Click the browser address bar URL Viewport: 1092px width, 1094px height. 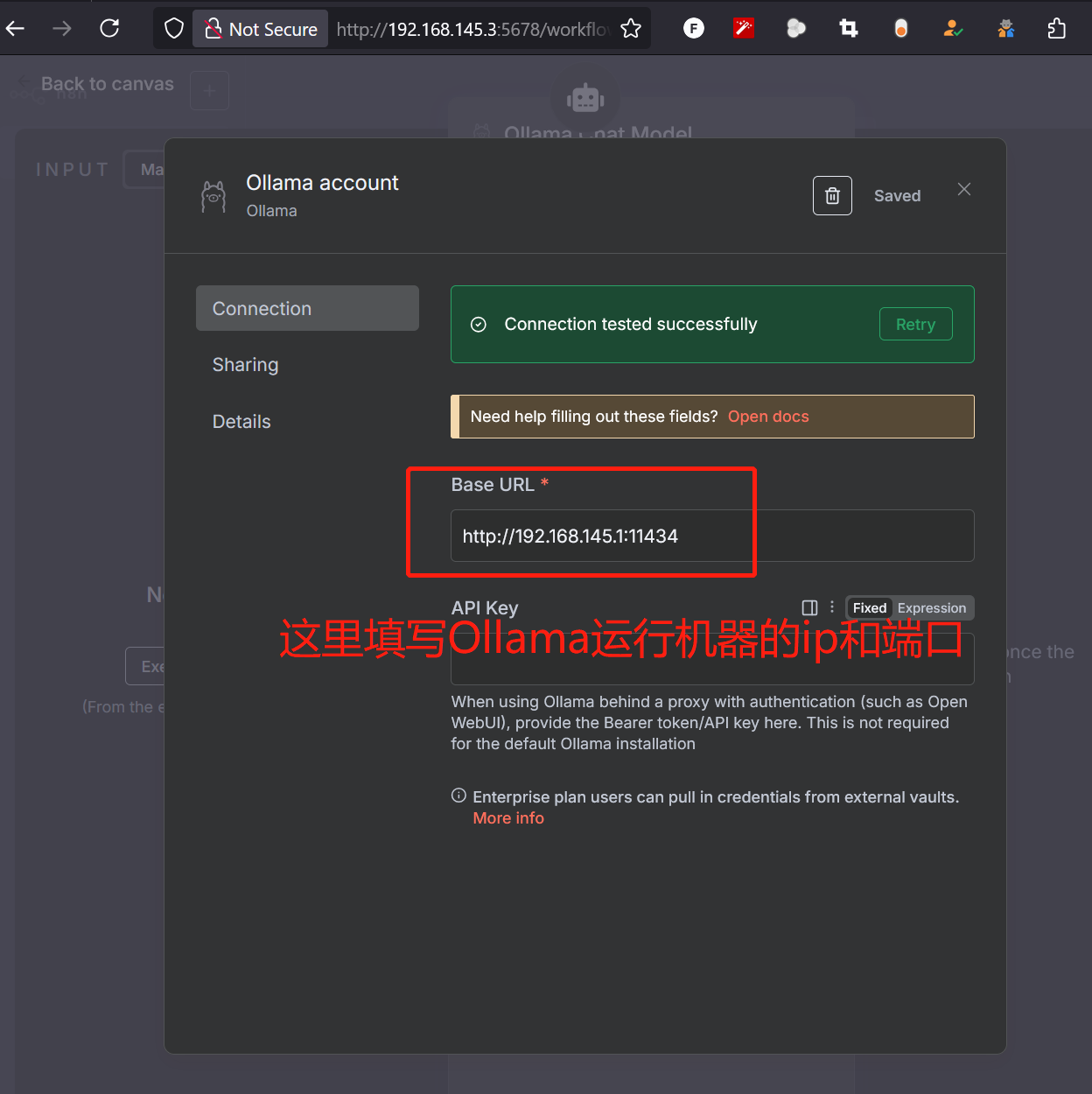click(472, 29)
